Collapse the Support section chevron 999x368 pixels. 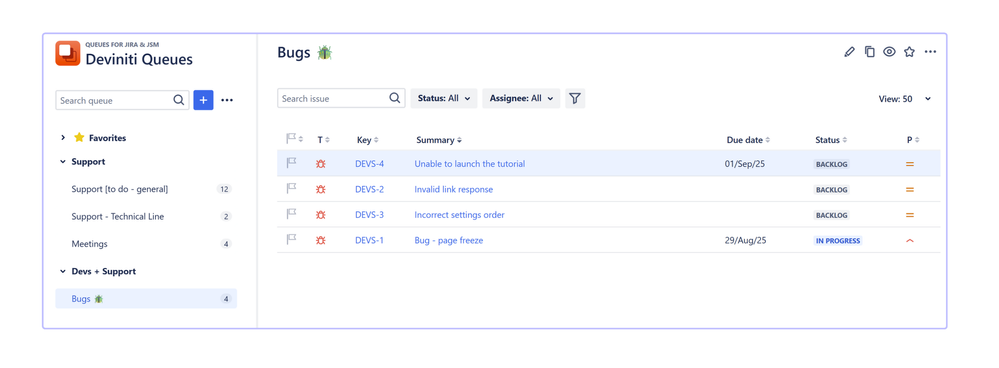(x=62, y=162)
